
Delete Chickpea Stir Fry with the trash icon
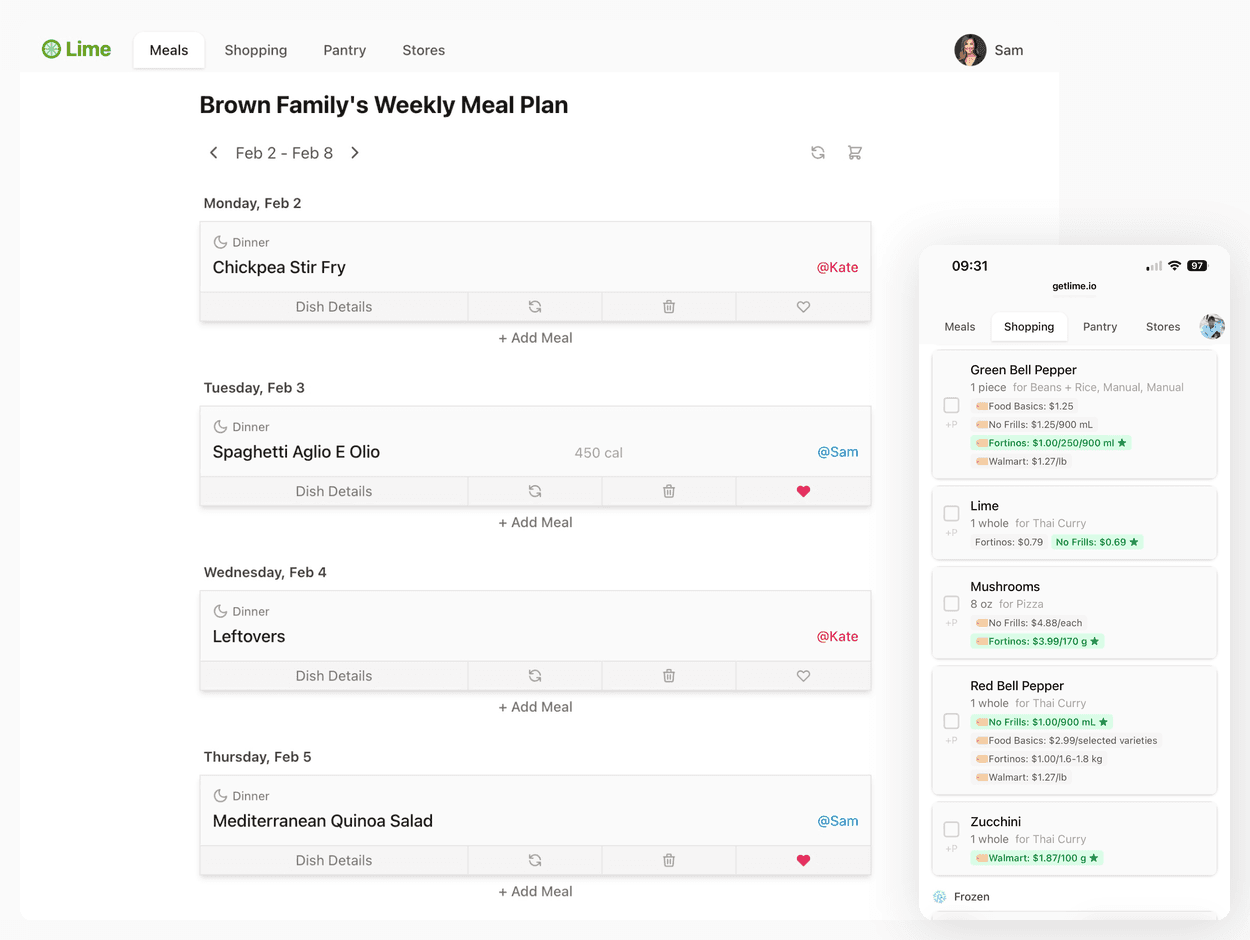[x=668, y=306]
